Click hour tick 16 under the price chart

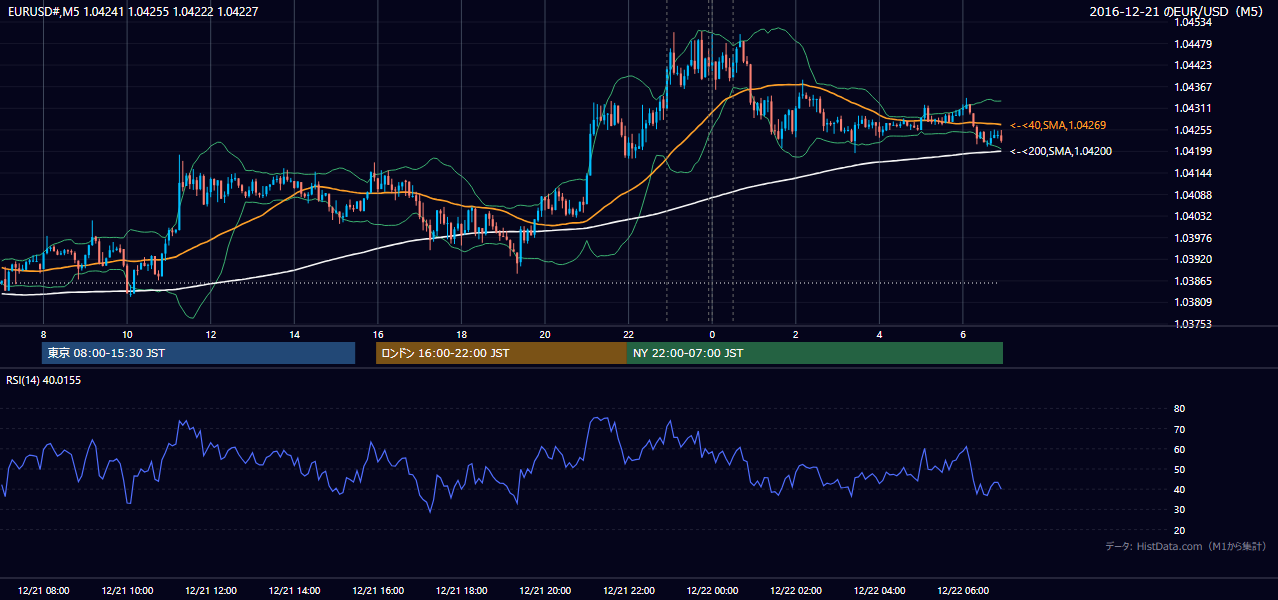pyautogui.click(x=378, y=334)
